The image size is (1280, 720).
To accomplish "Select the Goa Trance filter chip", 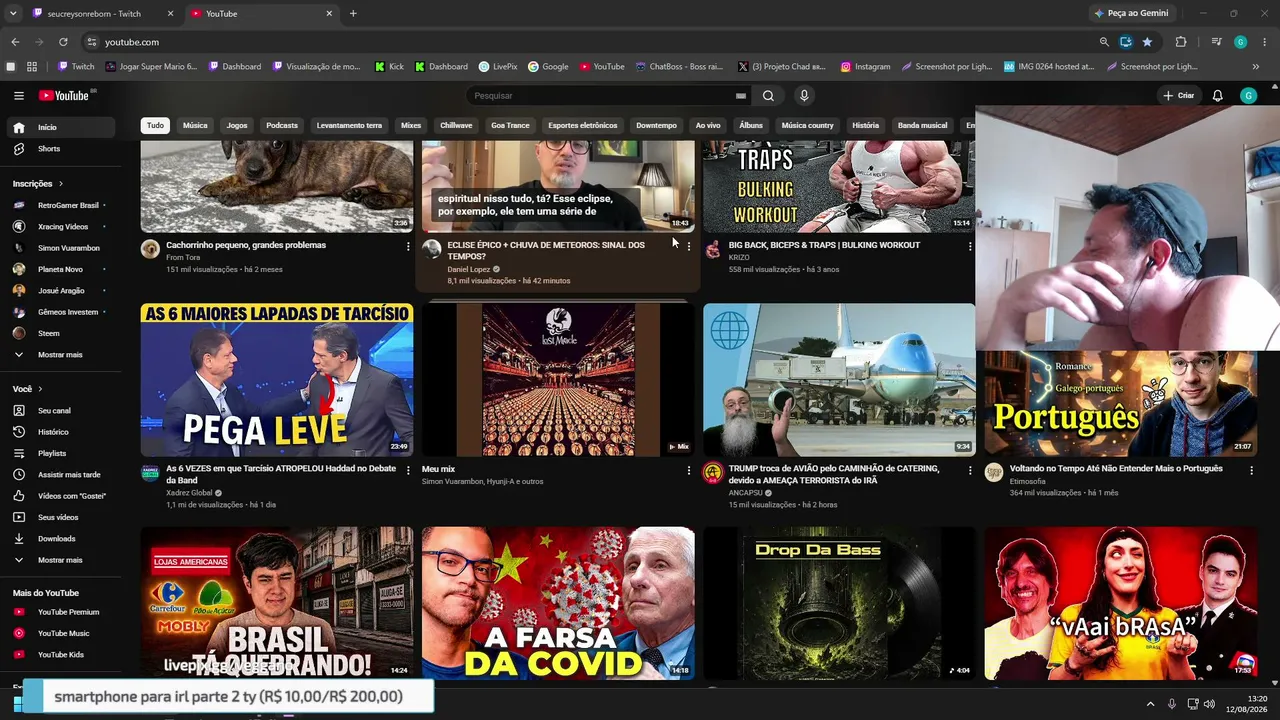I will [510, 126].
